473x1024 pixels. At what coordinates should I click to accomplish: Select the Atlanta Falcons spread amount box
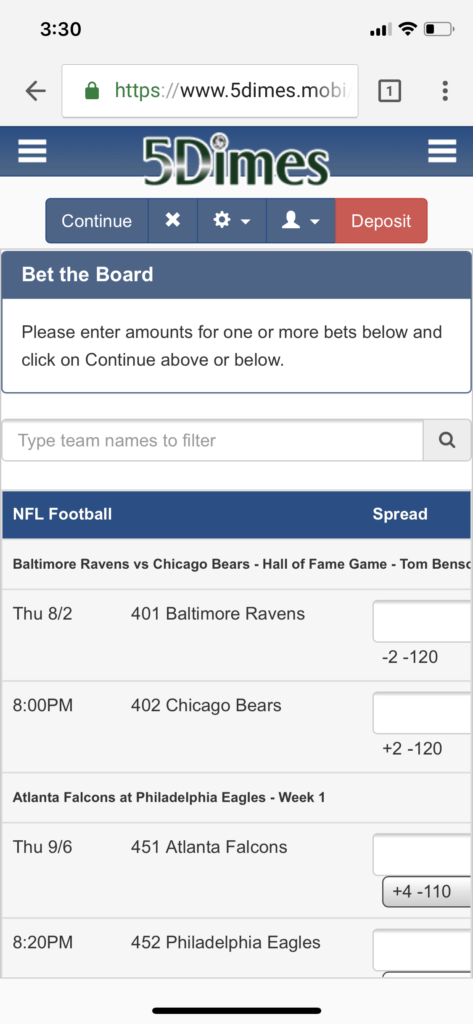[422, 854]
